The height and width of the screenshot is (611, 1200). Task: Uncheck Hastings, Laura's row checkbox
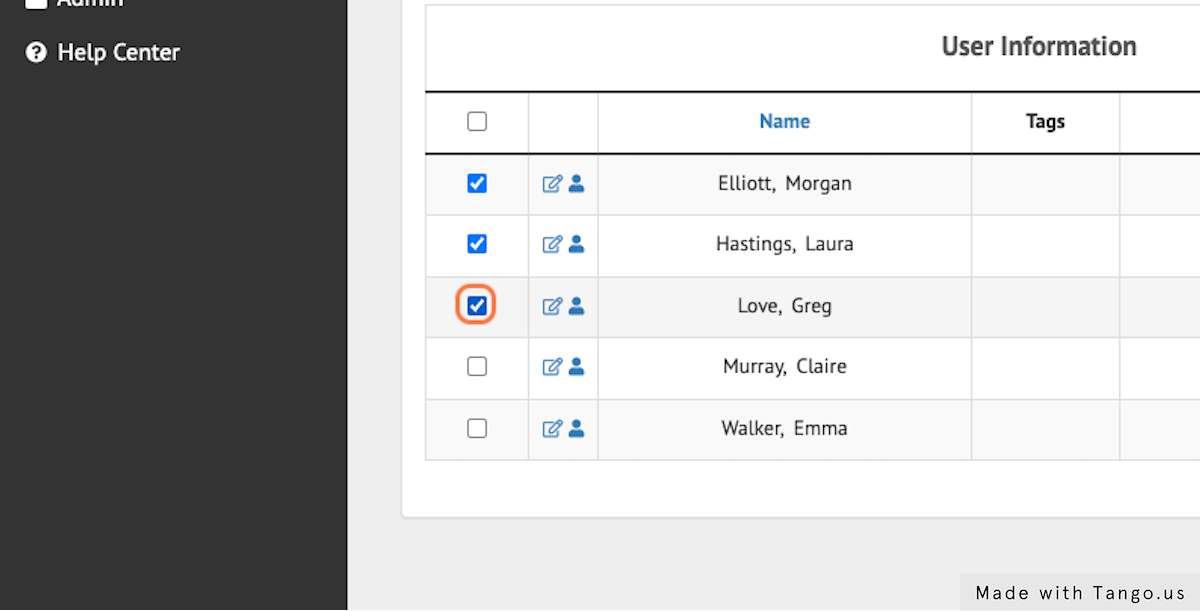tap(476, 243)
